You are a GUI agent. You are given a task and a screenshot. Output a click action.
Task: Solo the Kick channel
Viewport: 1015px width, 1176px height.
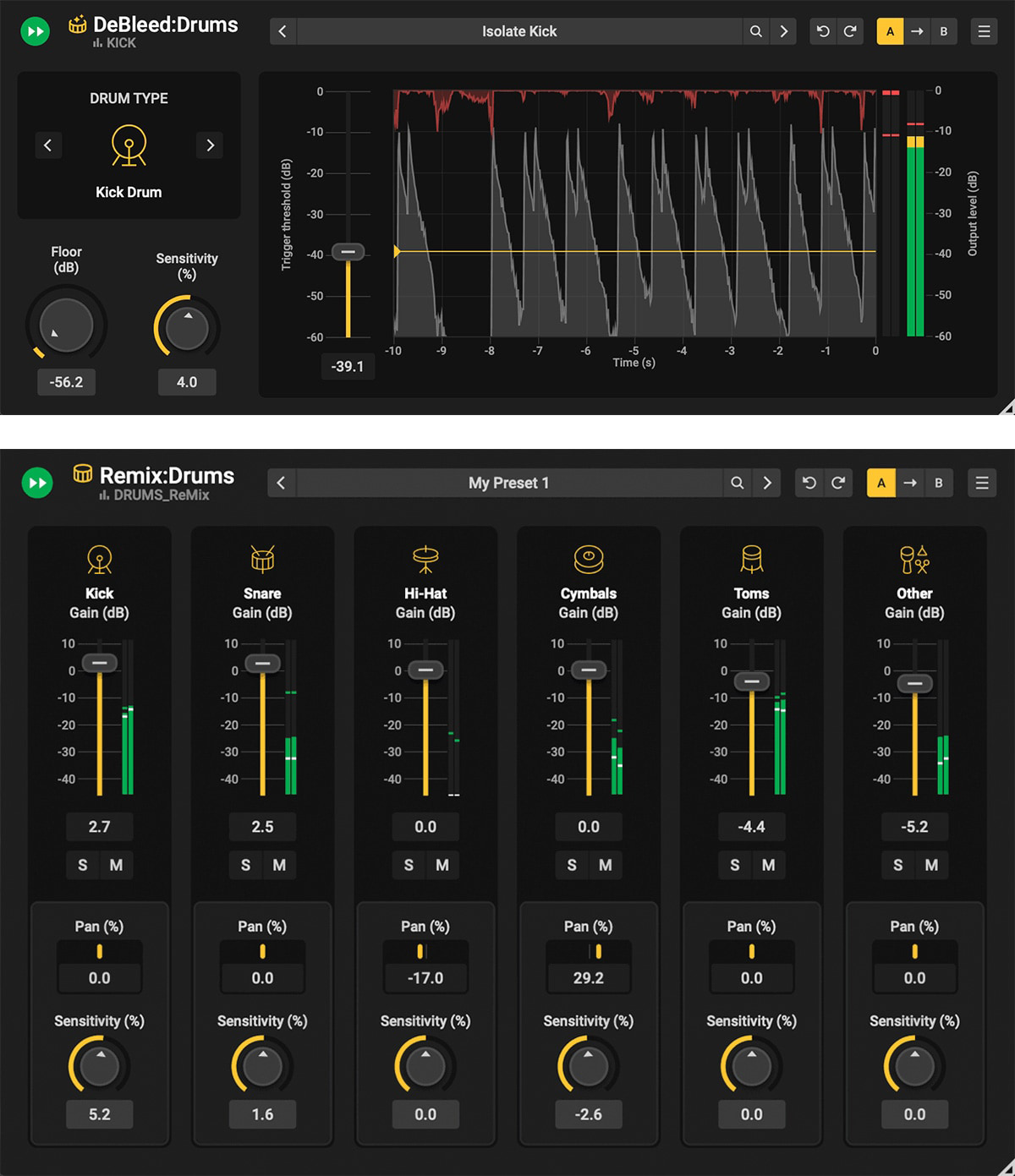[x=83, y=865]
